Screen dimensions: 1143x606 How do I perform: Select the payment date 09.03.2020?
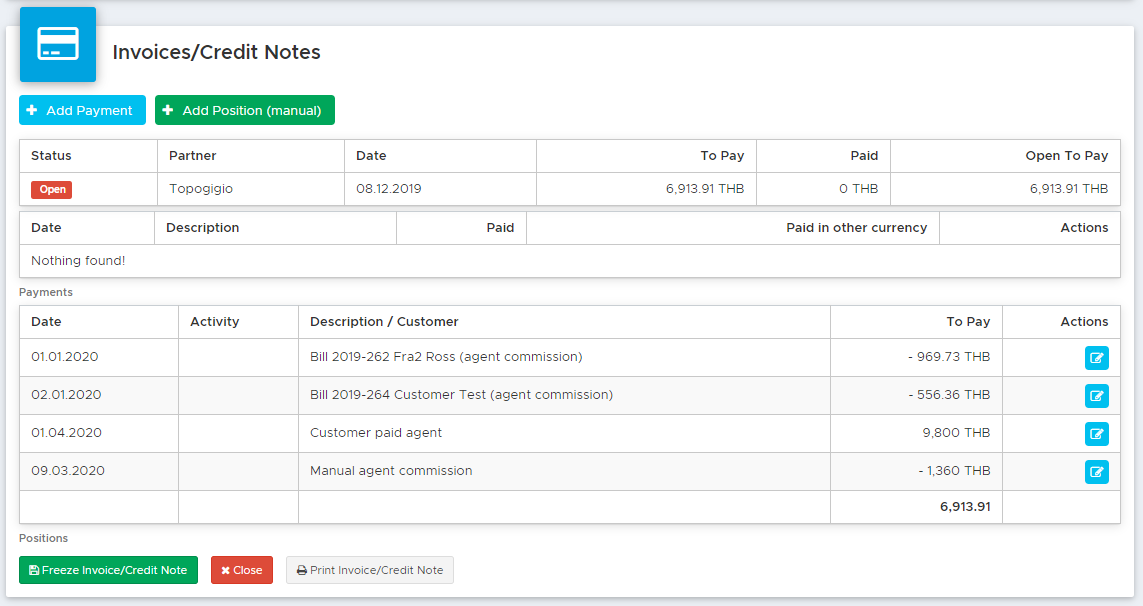pos(68,470)
